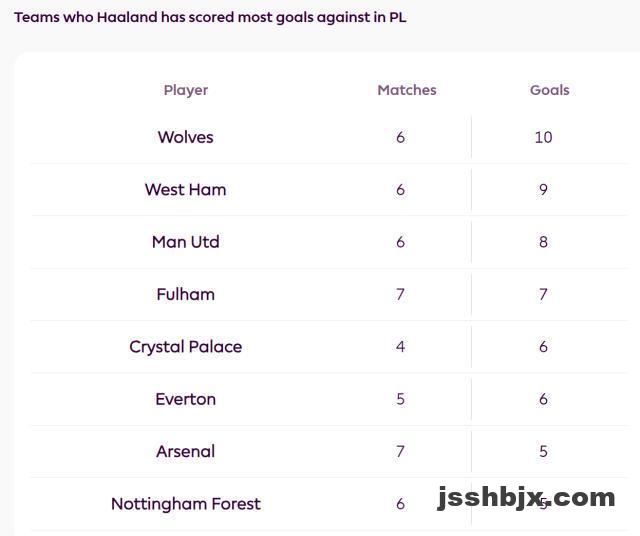The height and width of the screenshot is (536, 640).
Task: Select Everton in the table
Action: [185, 399]
